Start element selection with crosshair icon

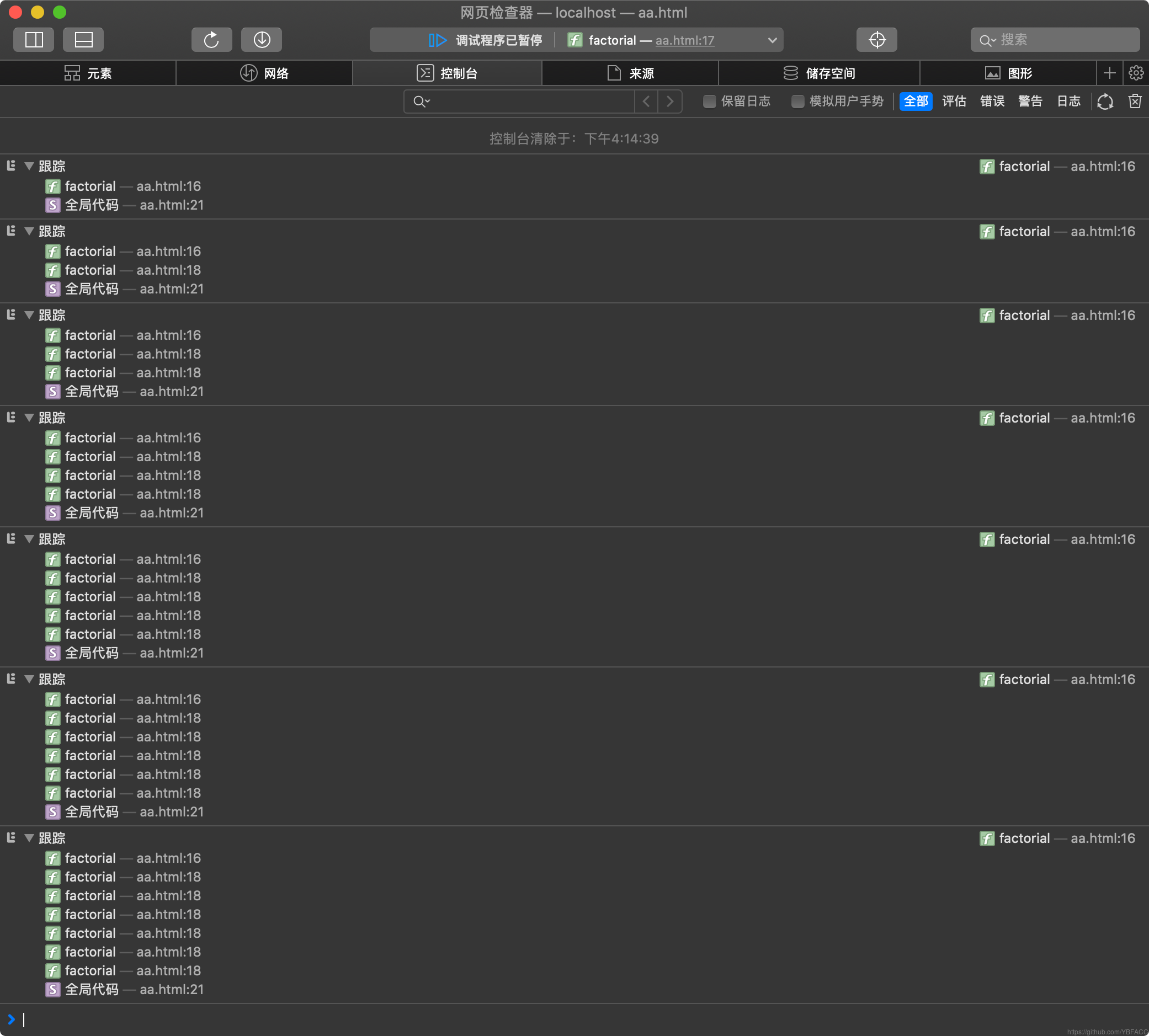tap(877, 40)
